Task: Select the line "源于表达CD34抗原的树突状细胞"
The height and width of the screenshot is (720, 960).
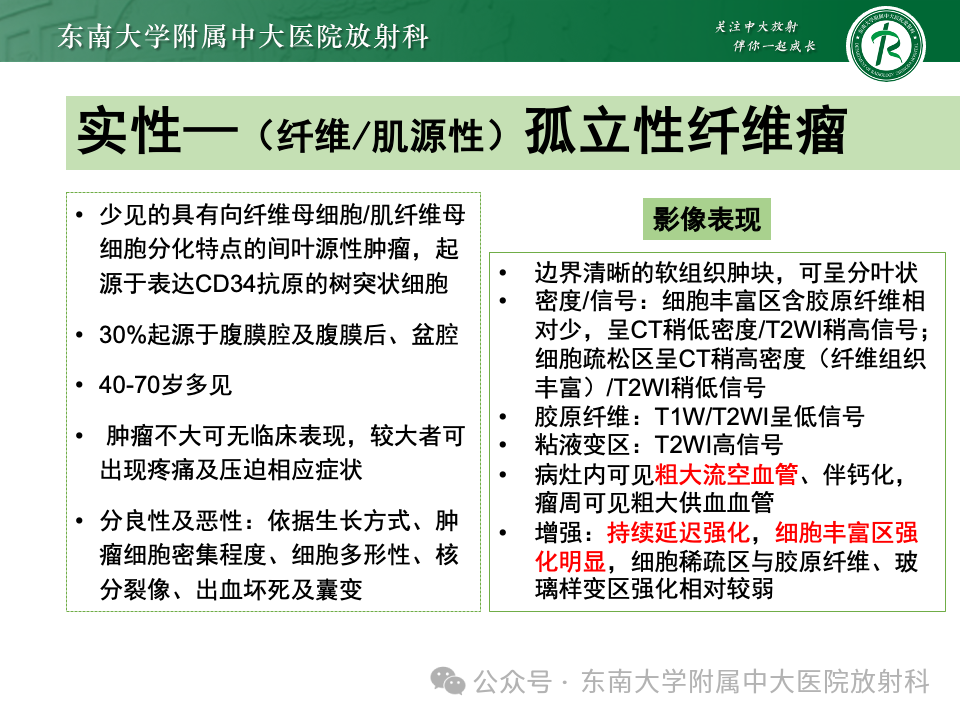Action: pos(274,283)
